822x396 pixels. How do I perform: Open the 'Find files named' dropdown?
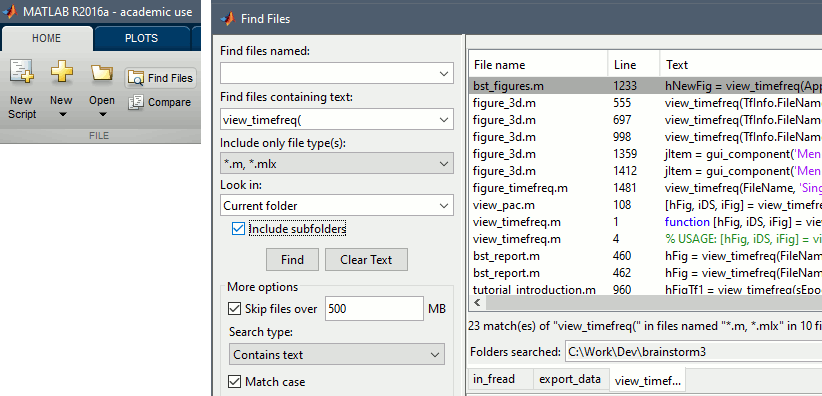[x=444, y=74]
